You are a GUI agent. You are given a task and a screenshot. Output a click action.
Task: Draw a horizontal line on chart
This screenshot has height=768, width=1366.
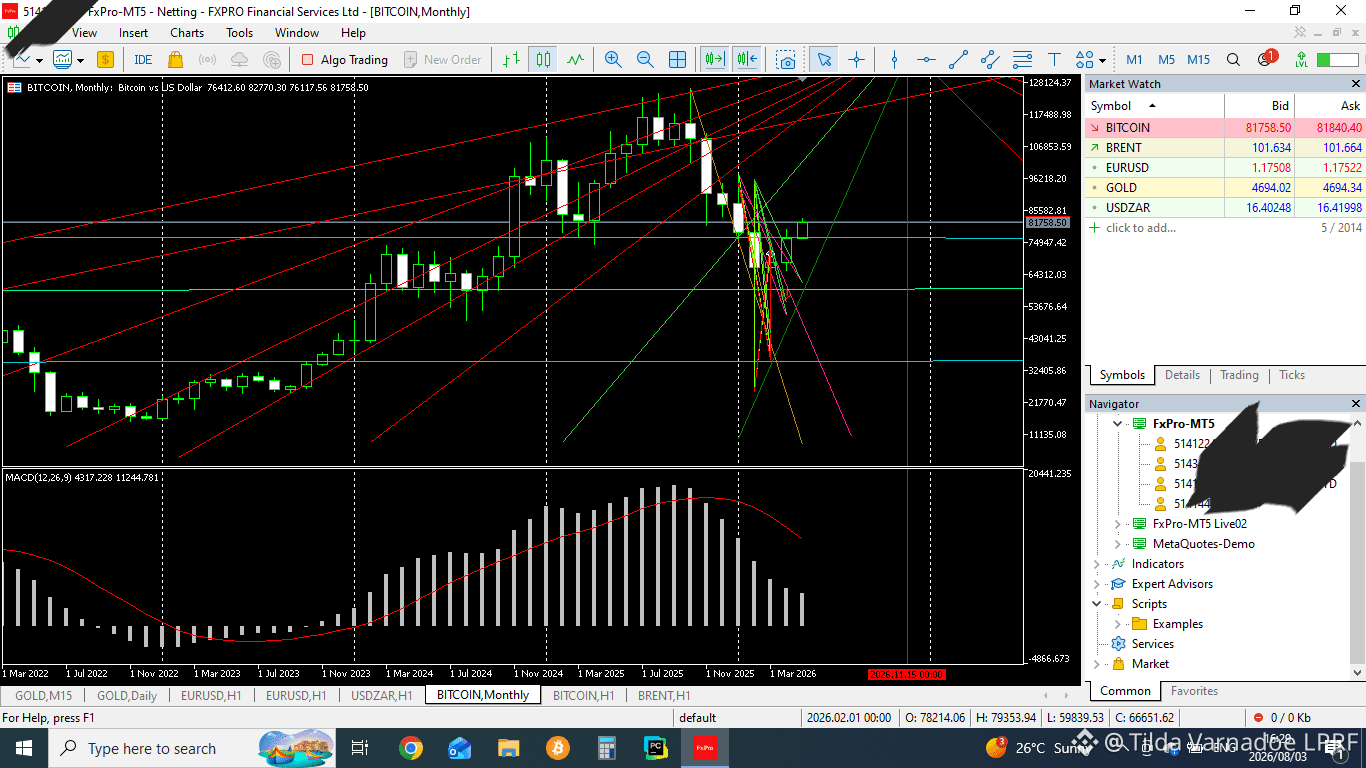coord(926,60)
